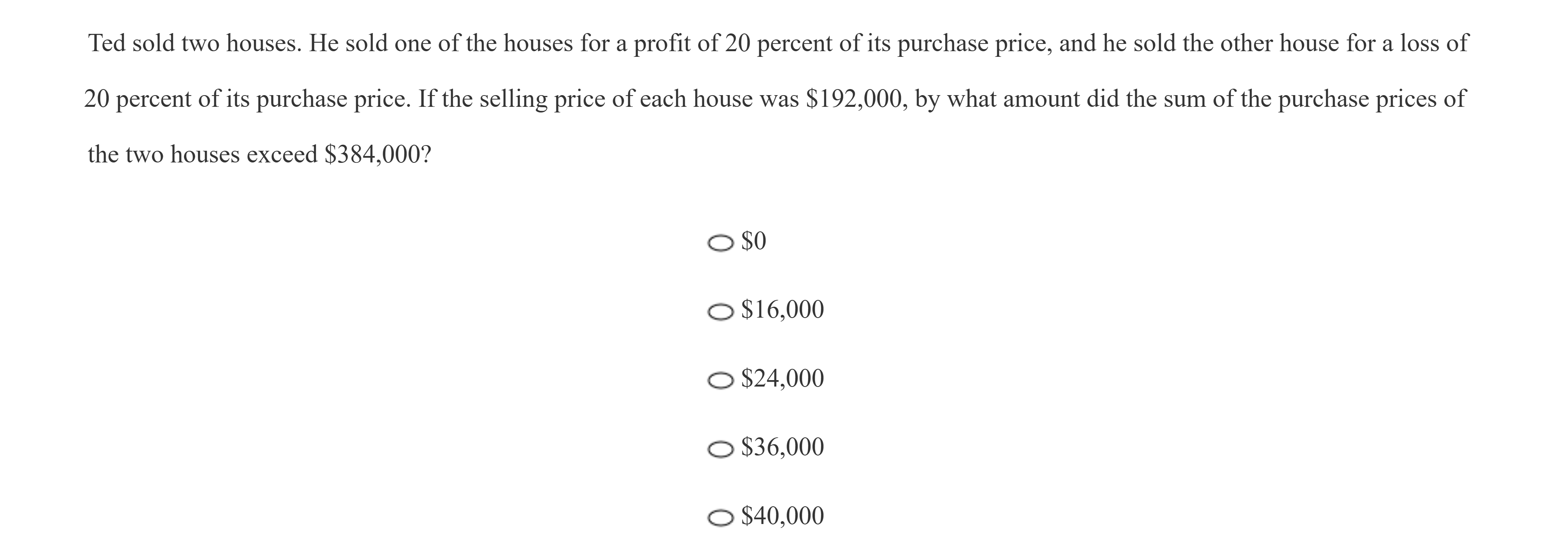Pick the $36,000 radio button

[x=720, y=450]
